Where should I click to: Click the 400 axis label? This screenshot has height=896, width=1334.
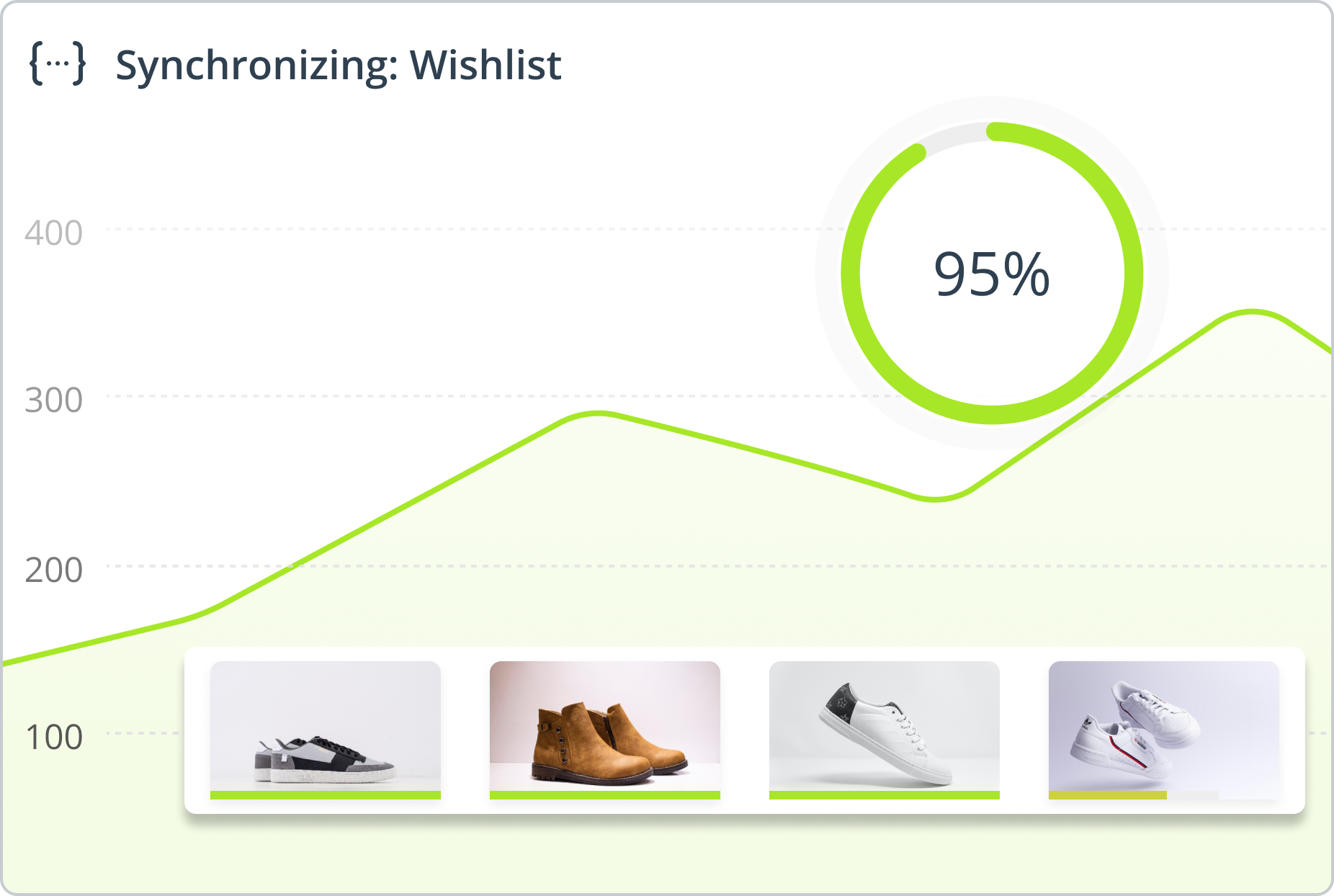pos(54,233)
